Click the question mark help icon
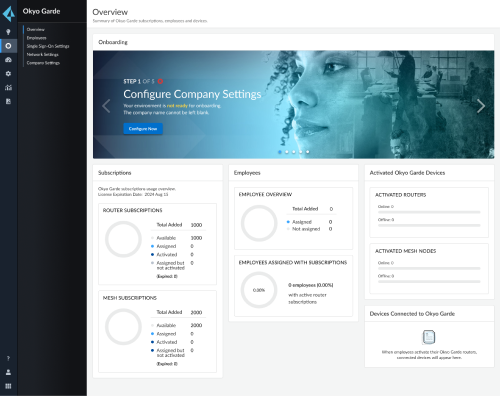 8,358
